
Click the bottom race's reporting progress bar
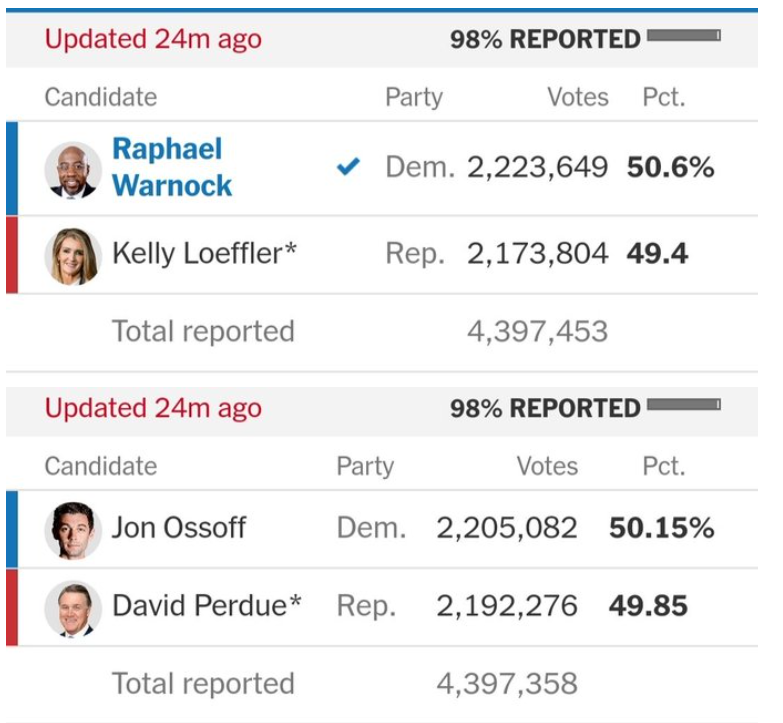coord(684,405)
